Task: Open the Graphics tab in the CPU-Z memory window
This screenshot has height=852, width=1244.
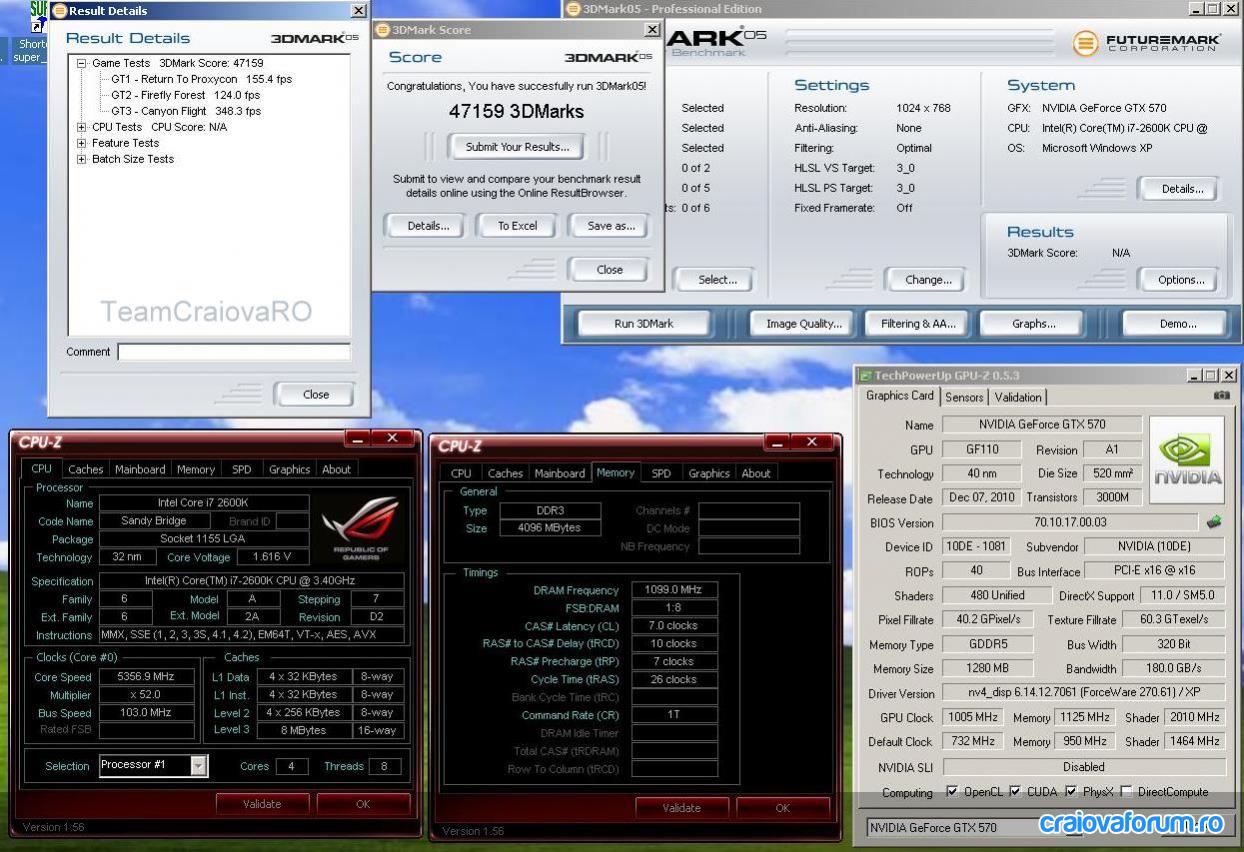Action: (709, 473)
